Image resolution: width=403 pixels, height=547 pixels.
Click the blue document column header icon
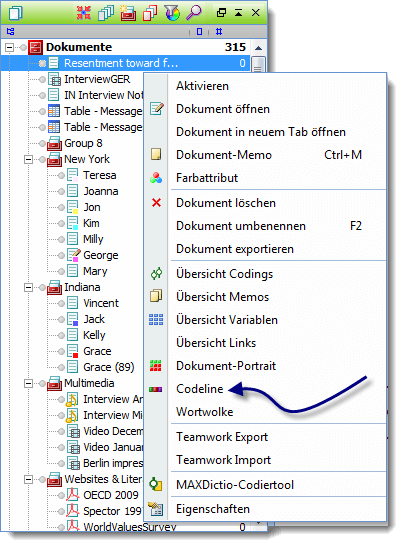pyautogui.click(x=199, y=32)
